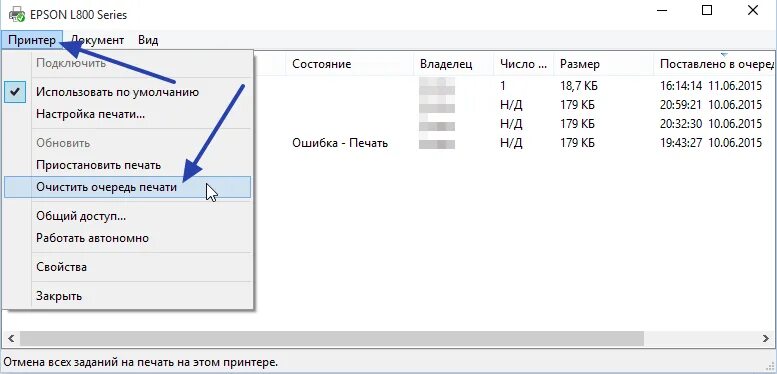The image size is (777, 374).
Task: Click the left scroll arrow of horizontal scrollbar
Action: pyautogui.click(x=11, y=339)
